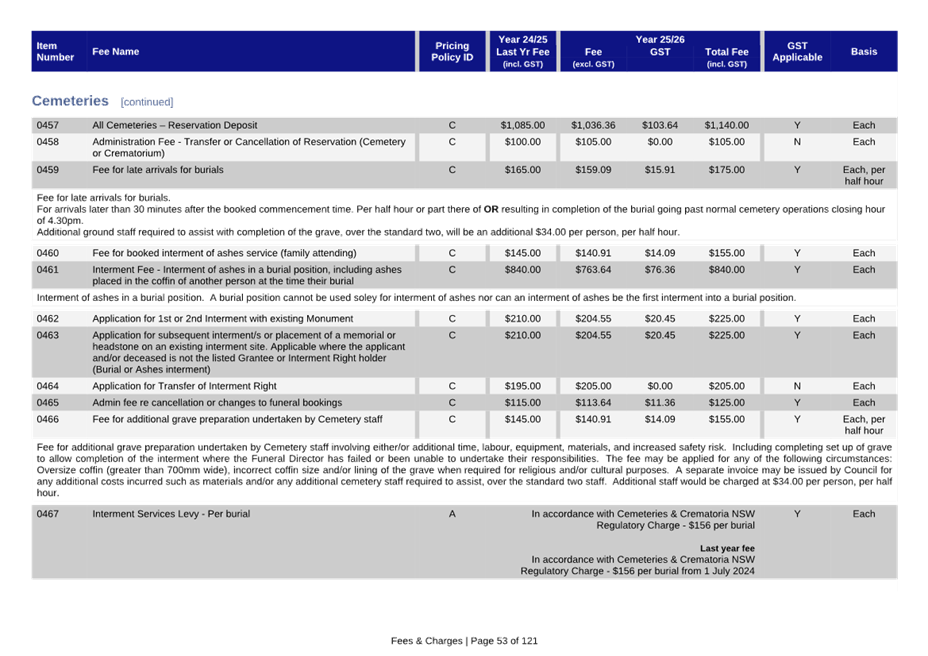Click the $125.00 total fee
928x656 pixels.
727,403
